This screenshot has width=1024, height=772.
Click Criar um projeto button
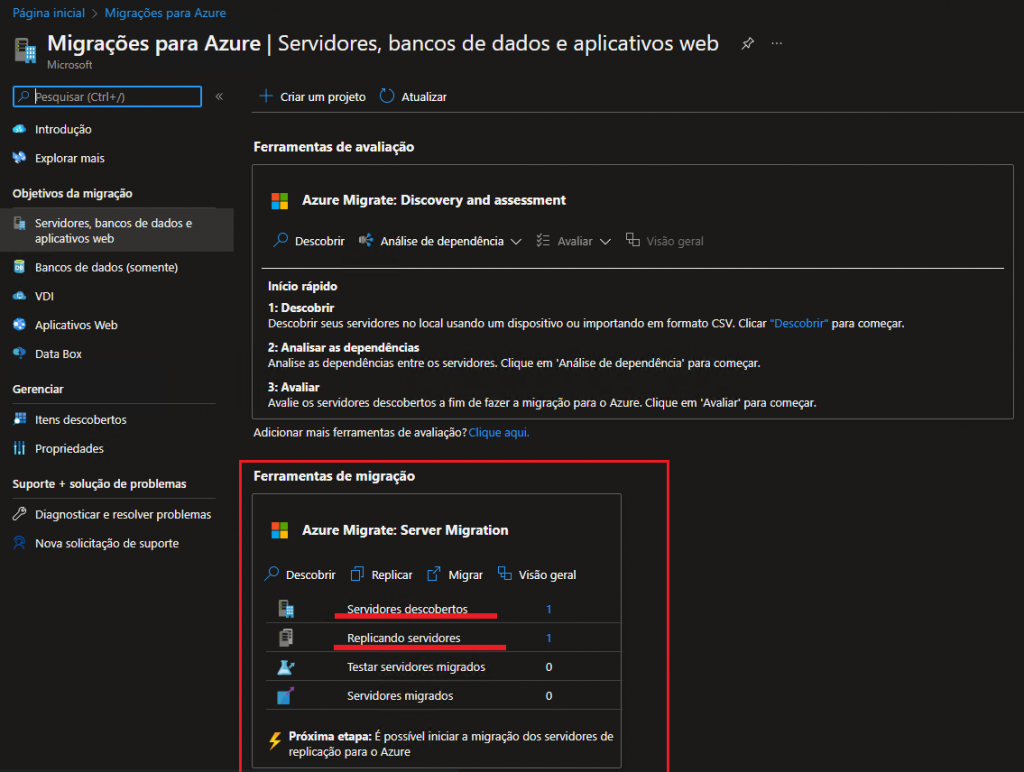(x=312, y=97)
